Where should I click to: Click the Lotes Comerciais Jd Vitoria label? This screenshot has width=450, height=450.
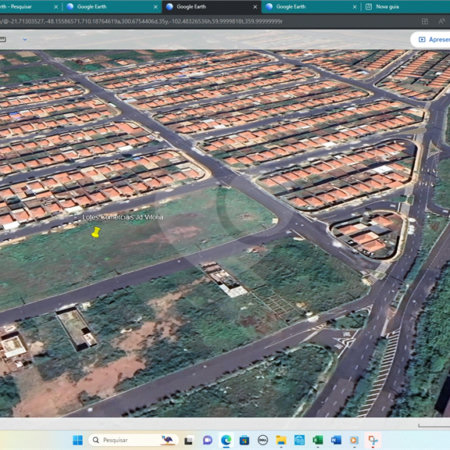(123, 217)
